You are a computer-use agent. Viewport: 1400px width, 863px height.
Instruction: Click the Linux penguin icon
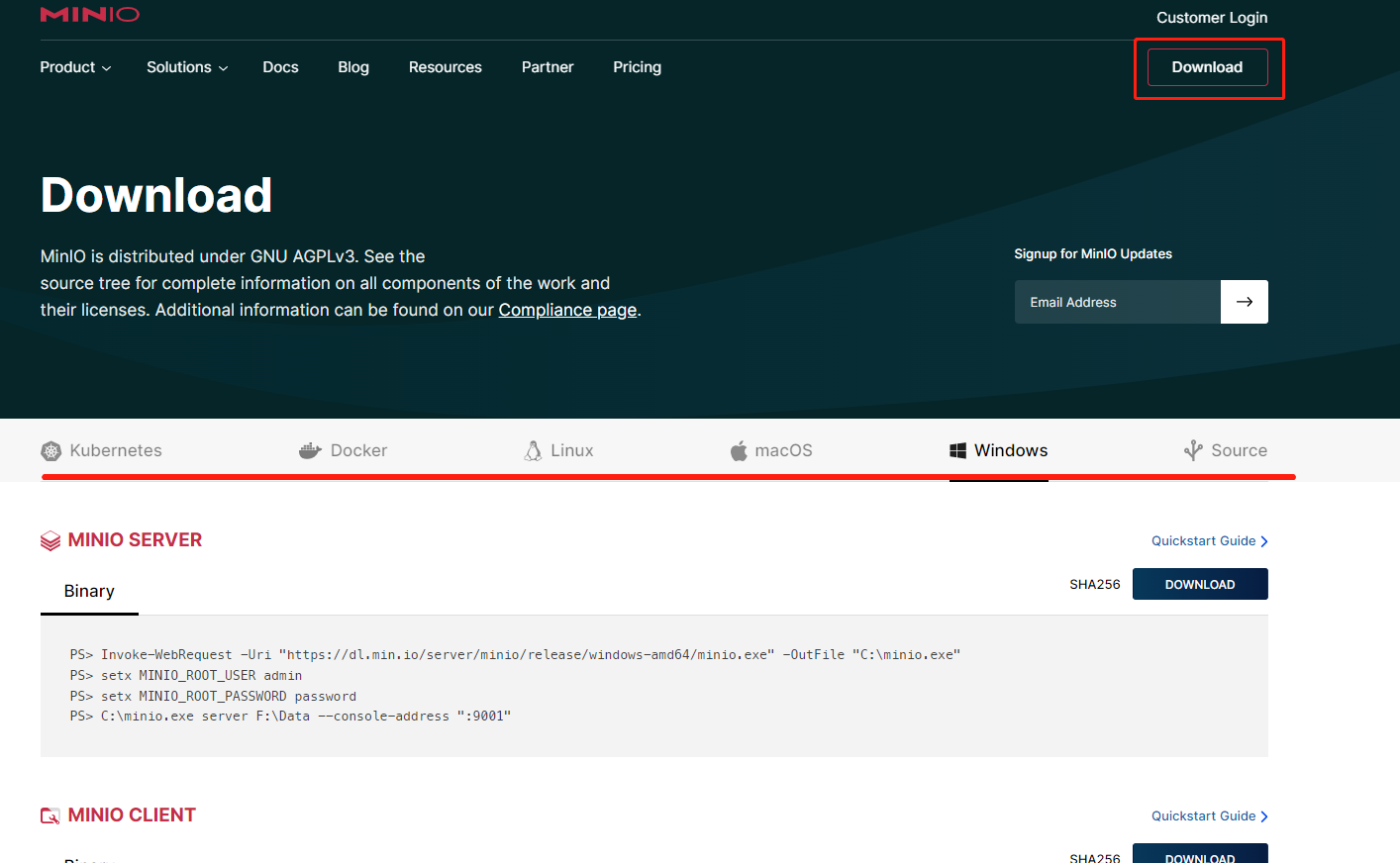click(x=533, y=451)
